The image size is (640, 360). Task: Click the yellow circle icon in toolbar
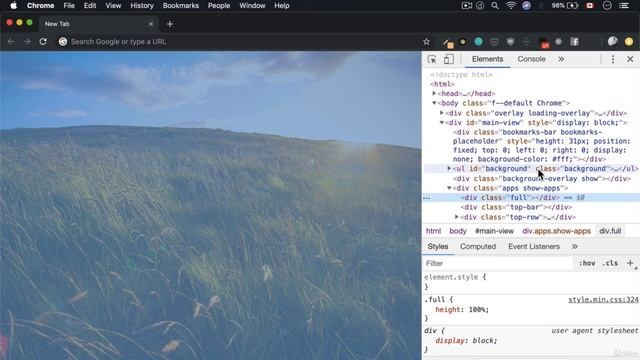[629, 42]
